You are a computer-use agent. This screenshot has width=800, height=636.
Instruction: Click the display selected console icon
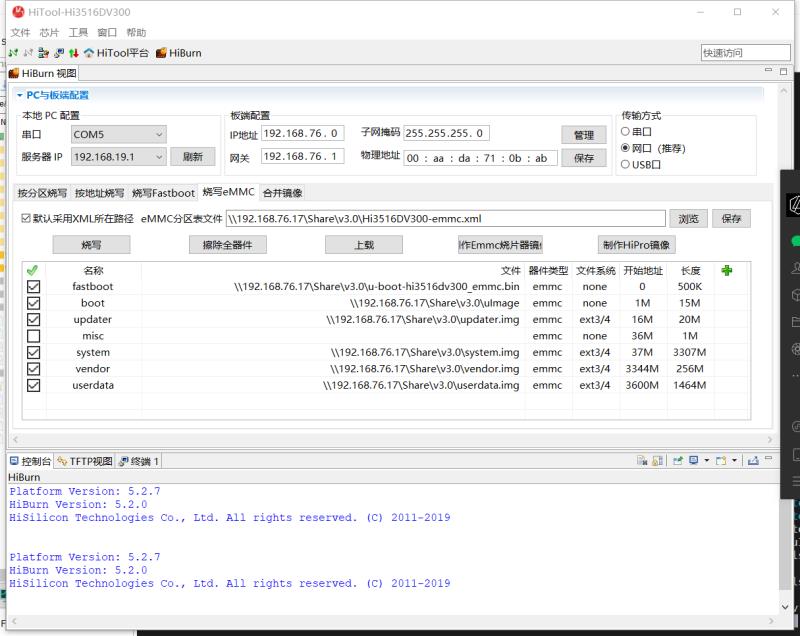tap(694, 461)
